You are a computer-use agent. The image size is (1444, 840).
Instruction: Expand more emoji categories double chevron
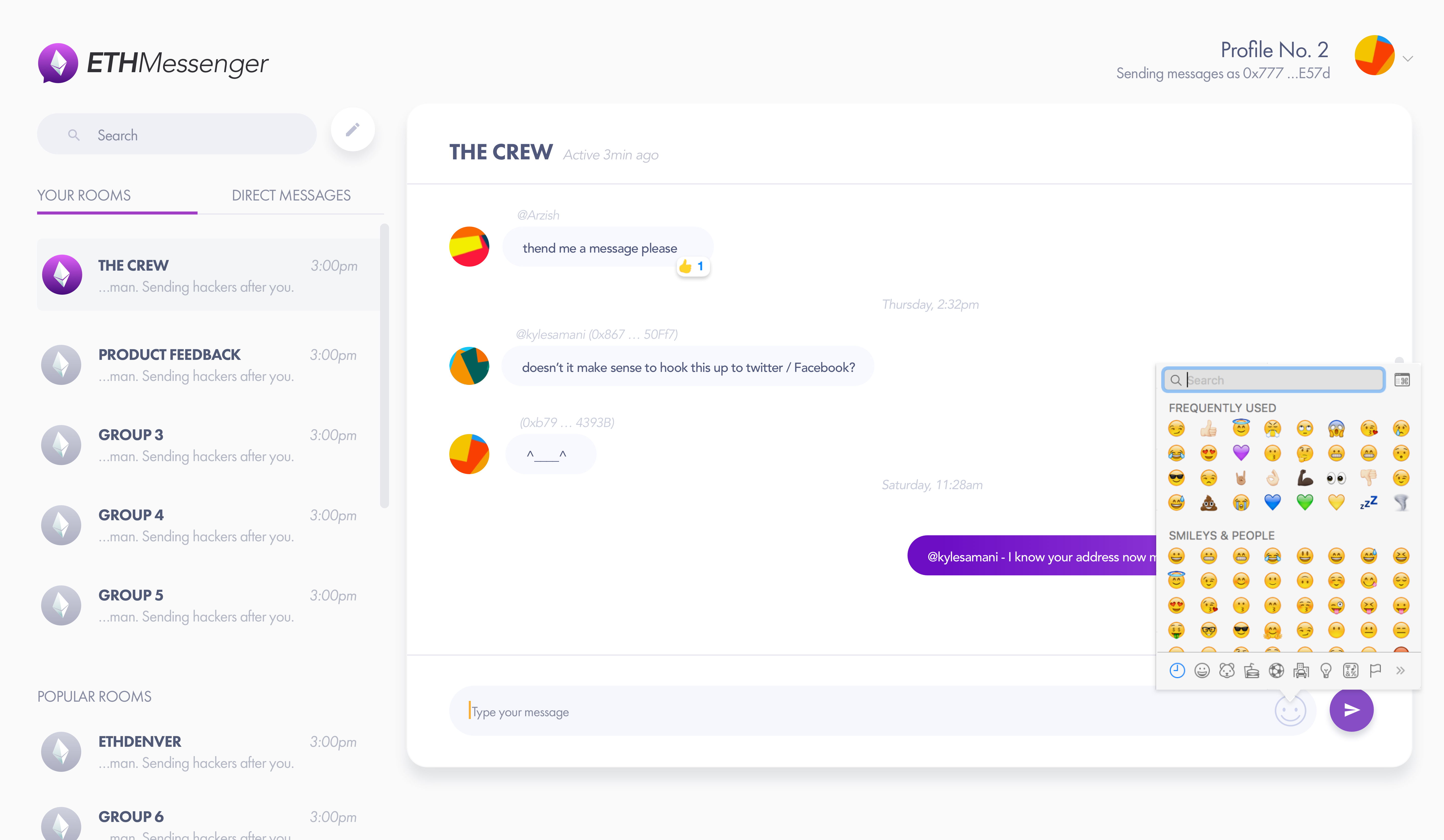click(x=1400, y=670)
